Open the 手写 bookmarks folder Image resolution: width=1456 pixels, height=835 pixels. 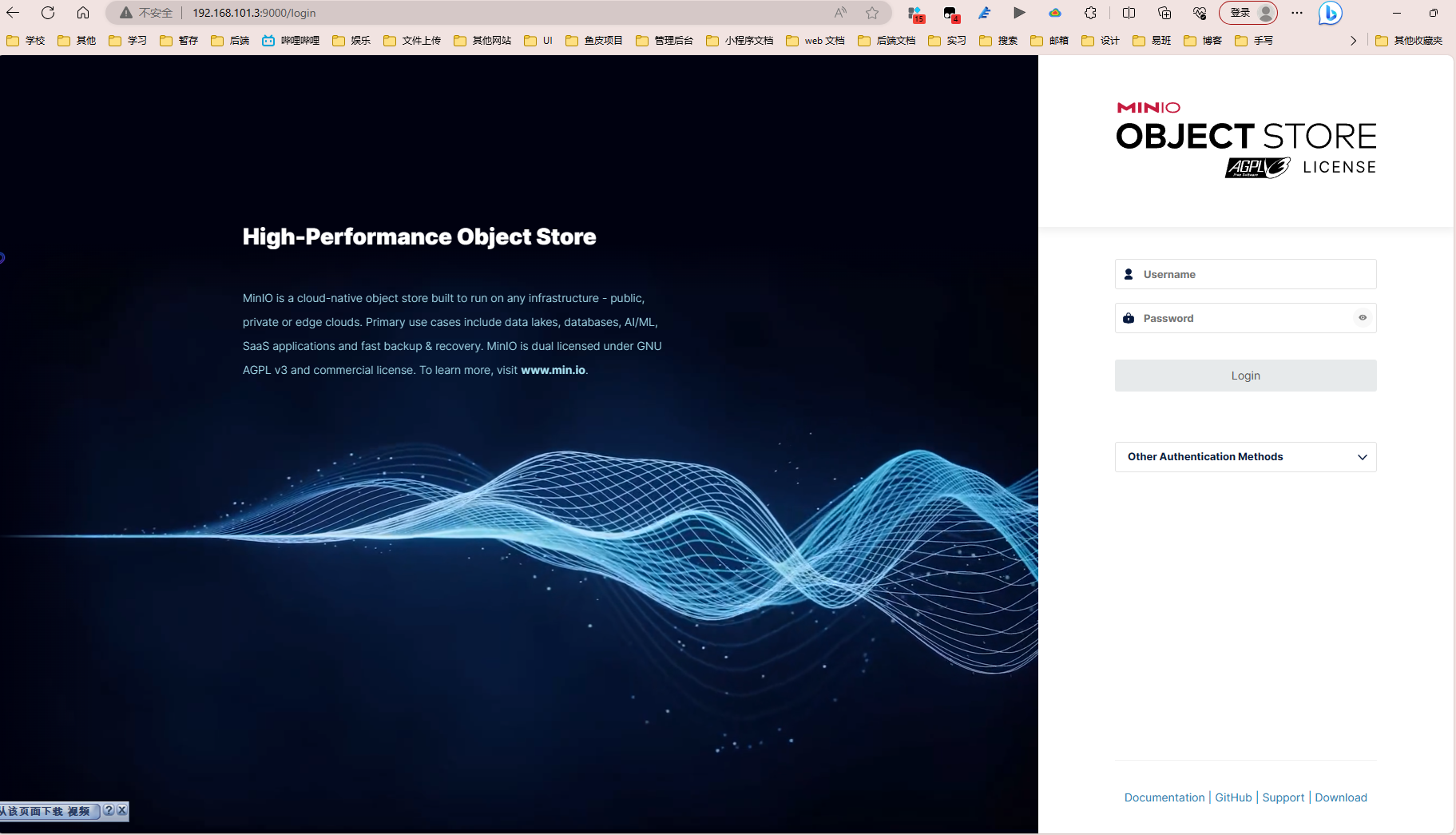(1254, 41)
